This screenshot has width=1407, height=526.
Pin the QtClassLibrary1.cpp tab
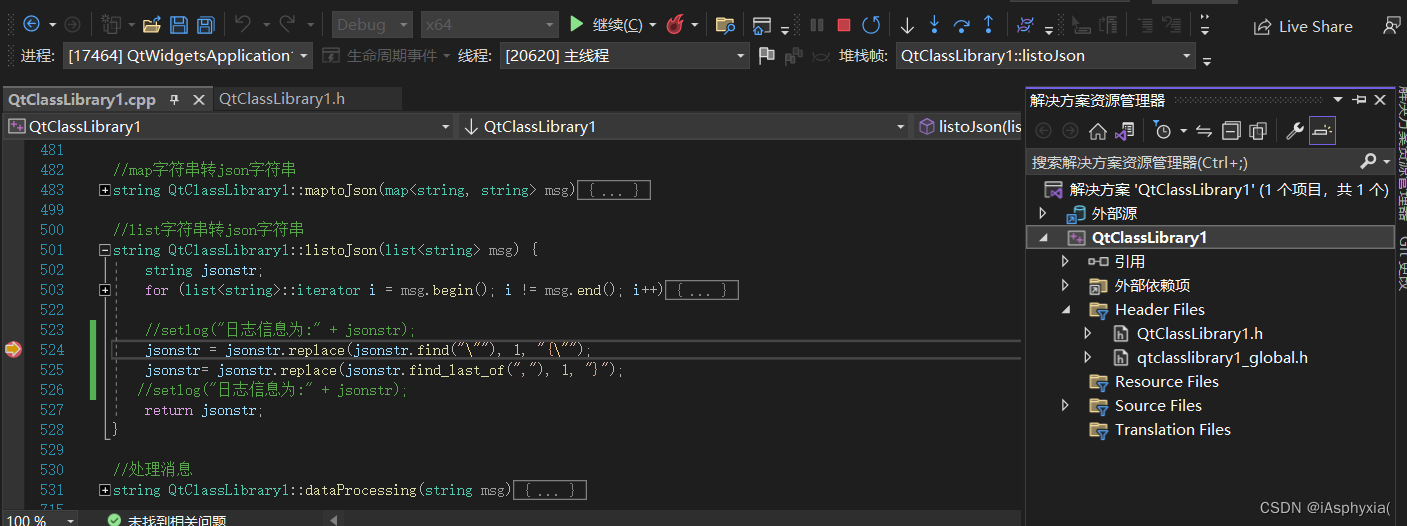pyautogui.click(x=174, y=99)
